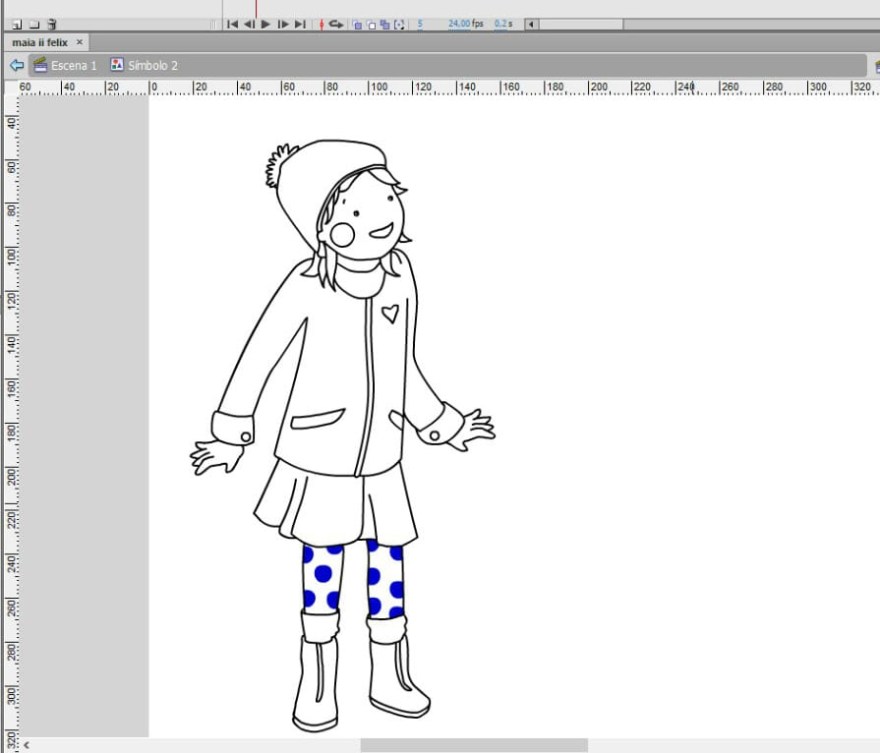Image resolution: width=880 pixels, height=753 pixels.
Task: Click the Delete layer trash icon
Action: [52, 24]
